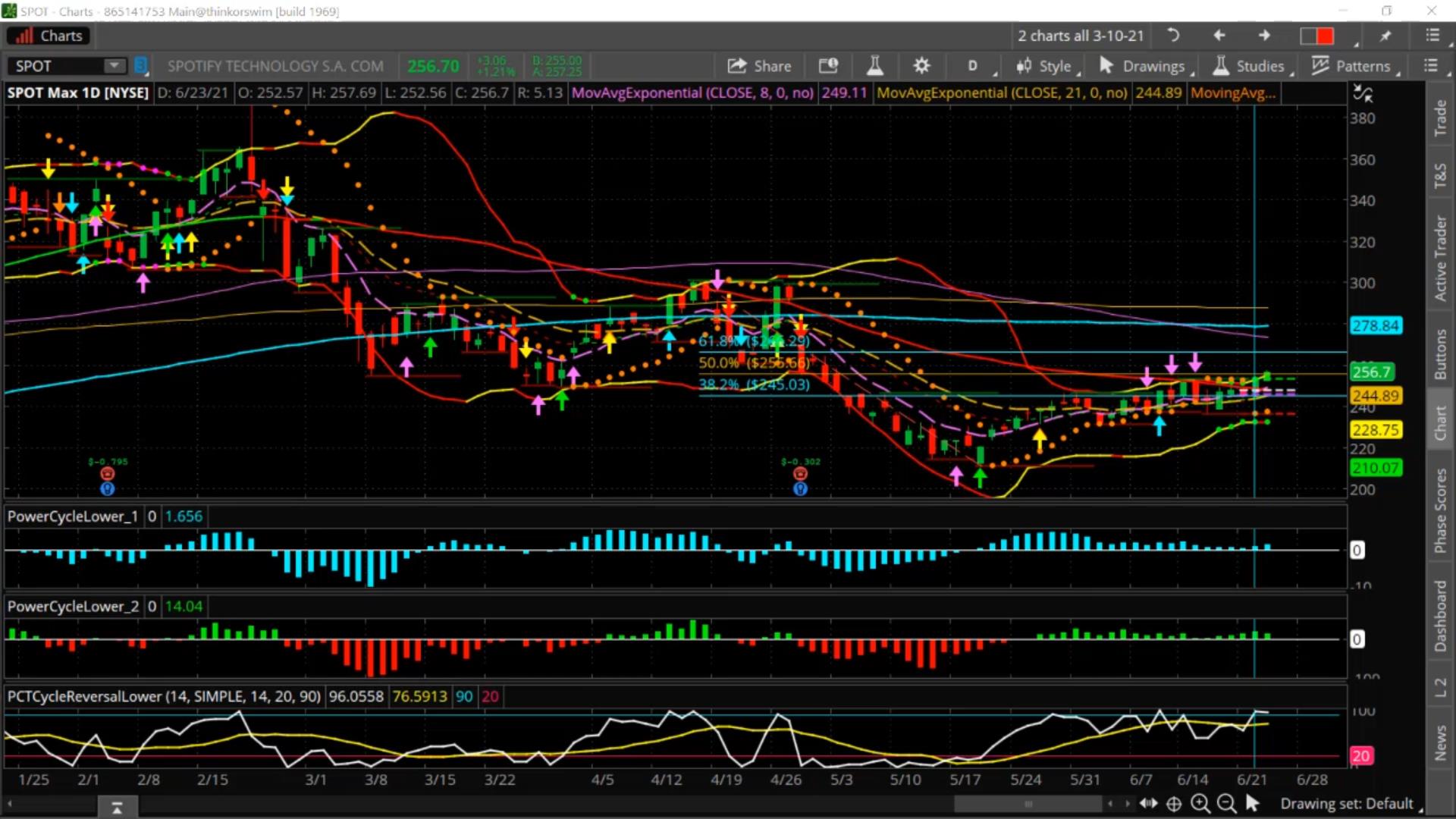Click the earnings marker near 4/26

(x=800, y=474)
